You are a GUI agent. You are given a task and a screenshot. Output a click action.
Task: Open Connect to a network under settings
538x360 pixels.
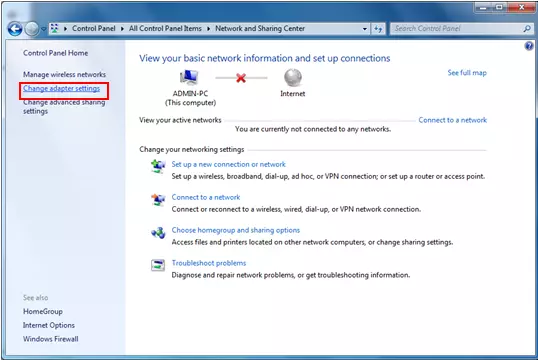[x=206, y=197]
